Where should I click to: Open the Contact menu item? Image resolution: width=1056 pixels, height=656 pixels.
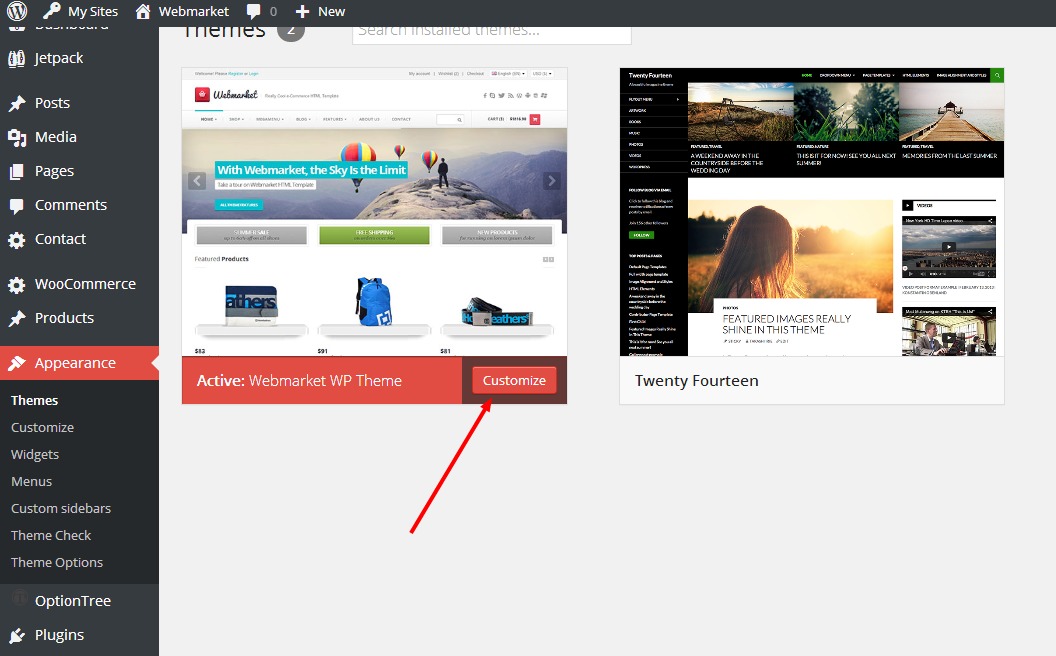point(61,239)
